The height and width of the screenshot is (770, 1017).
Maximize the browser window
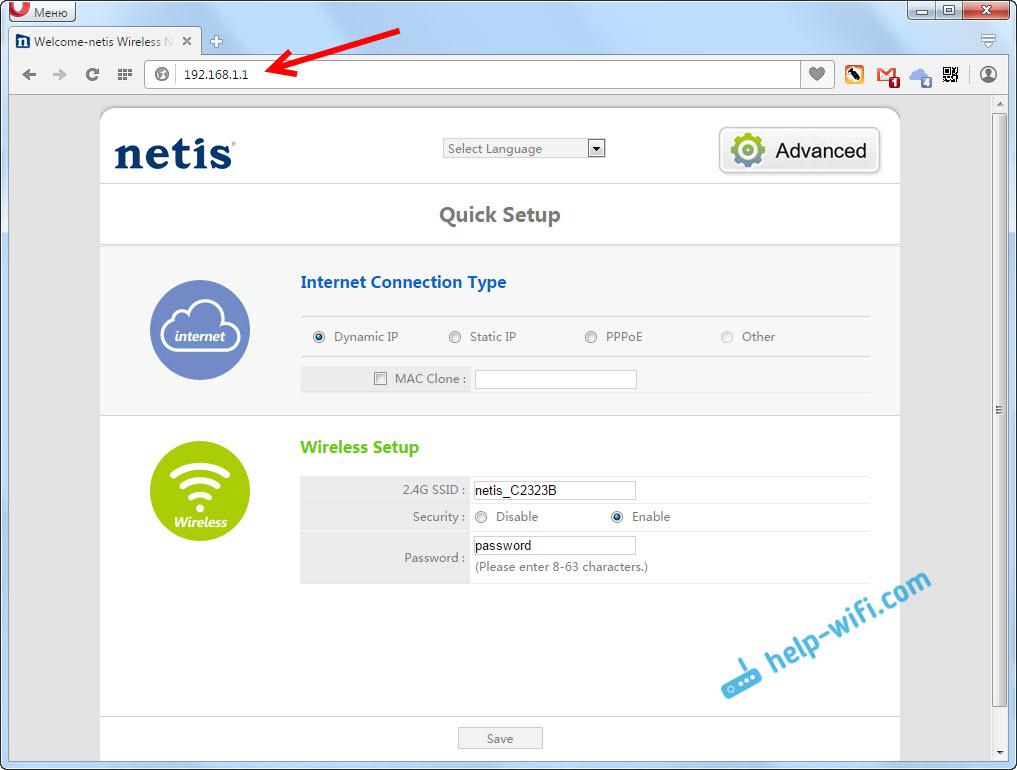949,10
